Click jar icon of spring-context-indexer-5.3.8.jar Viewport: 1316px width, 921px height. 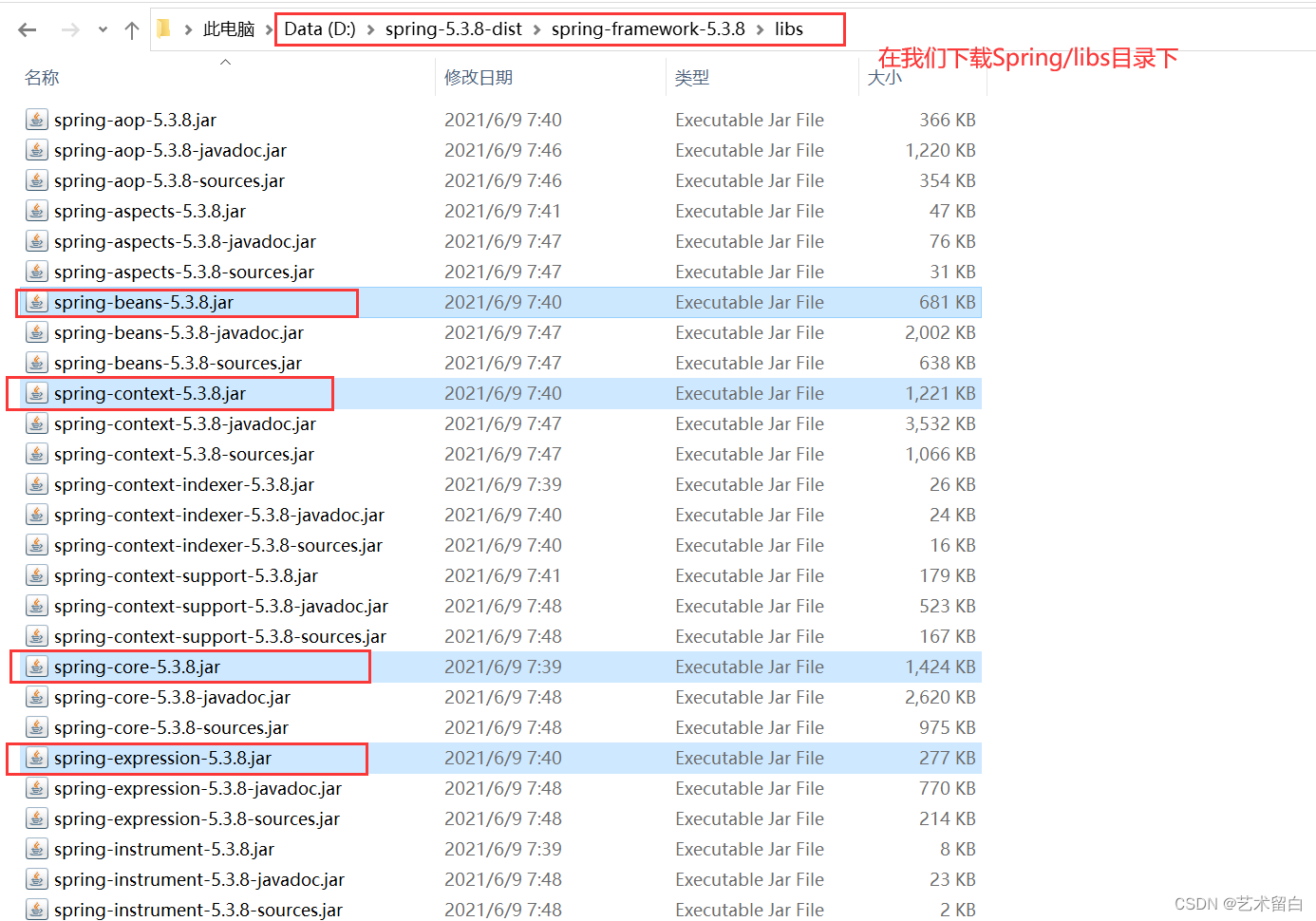pos(36,484)
